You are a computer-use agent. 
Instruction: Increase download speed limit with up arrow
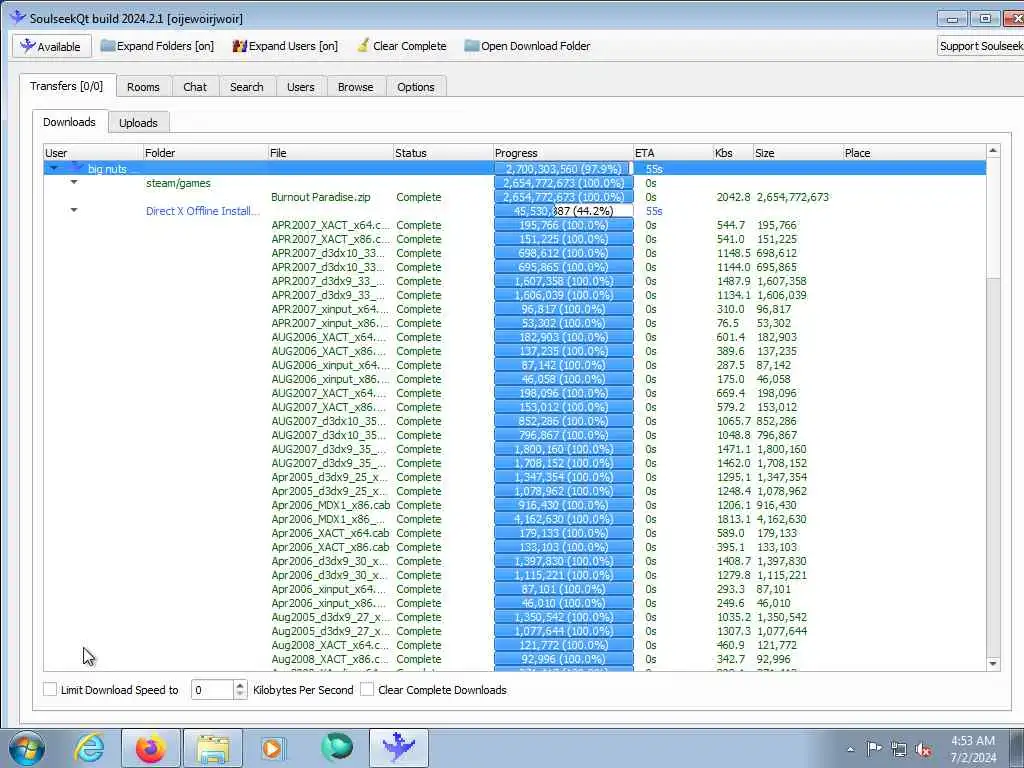click(240, 685)
